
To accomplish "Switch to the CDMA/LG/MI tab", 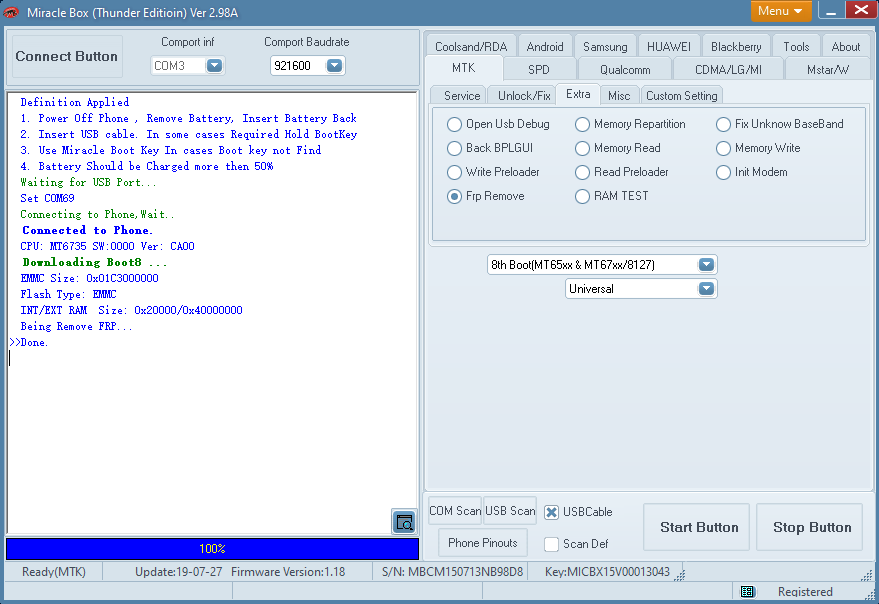I will tap(728, 70).
